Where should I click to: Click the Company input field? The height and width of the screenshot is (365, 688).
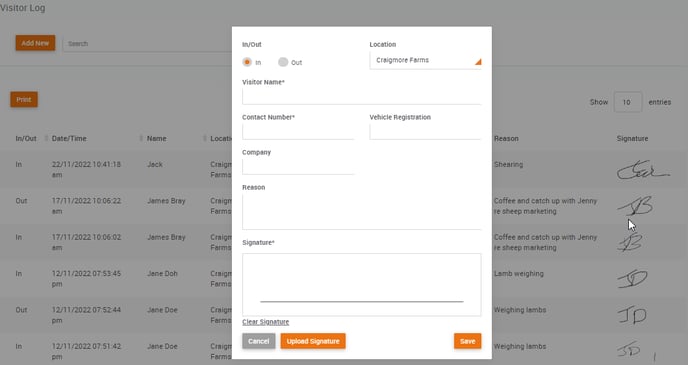point(298,167)
